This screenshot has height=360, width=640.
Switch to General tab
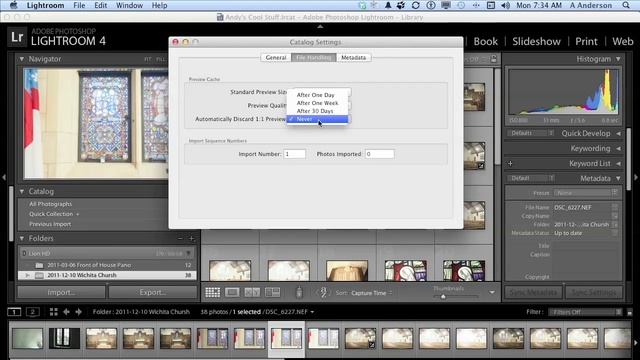coord(276,58)
